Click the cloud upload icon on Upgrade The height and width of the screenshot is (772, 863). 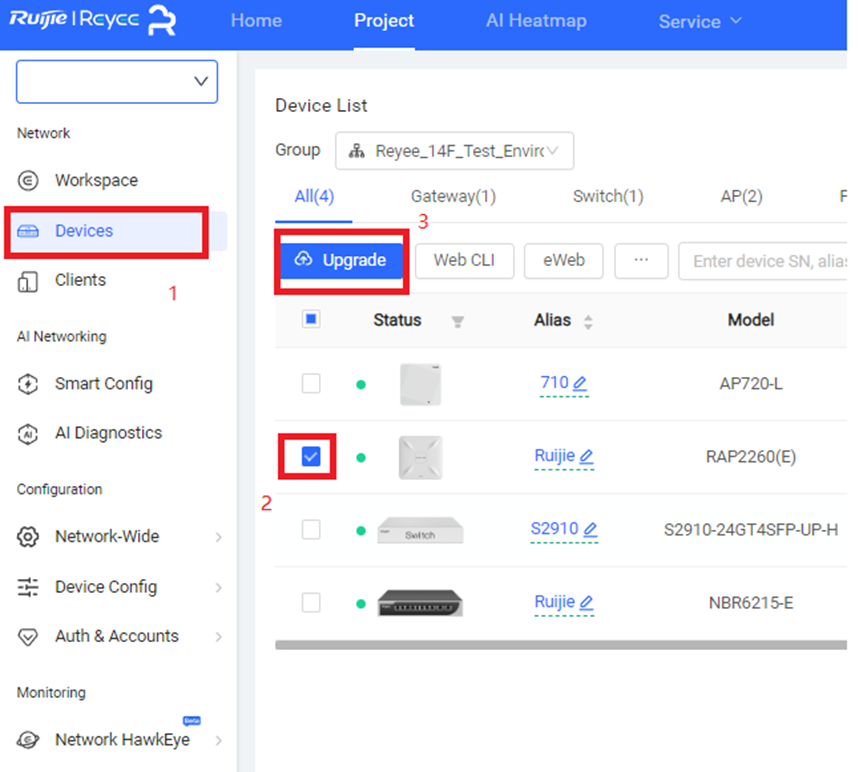point(303,259)
